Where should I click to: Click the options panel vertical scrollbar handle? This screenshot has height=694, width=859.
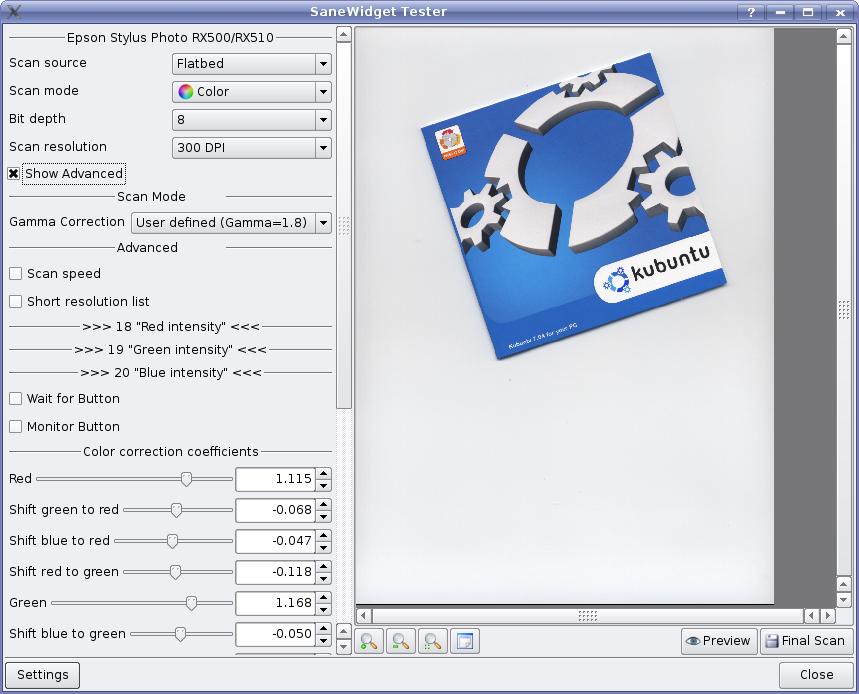click(343, 225)
